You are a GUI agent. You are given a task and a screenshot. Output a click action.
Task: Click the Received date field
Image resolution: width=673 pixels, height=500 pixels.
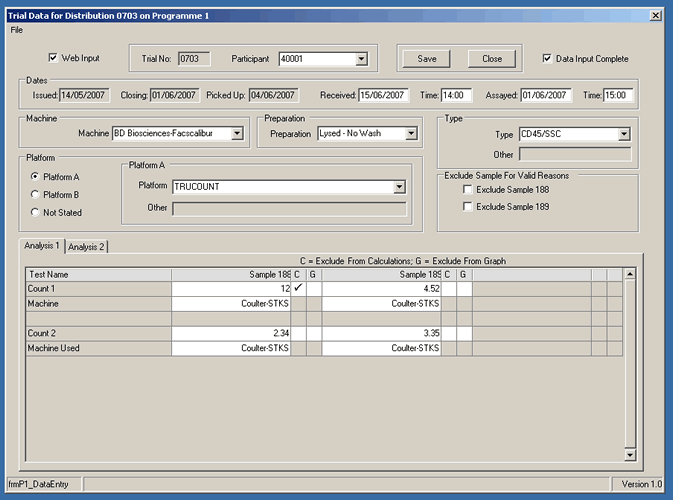(x=382, y=95)
